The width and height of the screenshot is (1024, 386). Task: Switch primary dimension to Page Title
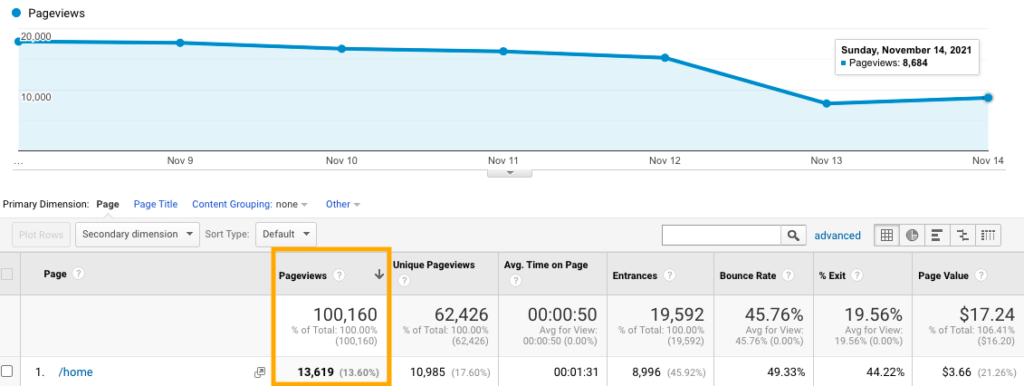[155, 204]
